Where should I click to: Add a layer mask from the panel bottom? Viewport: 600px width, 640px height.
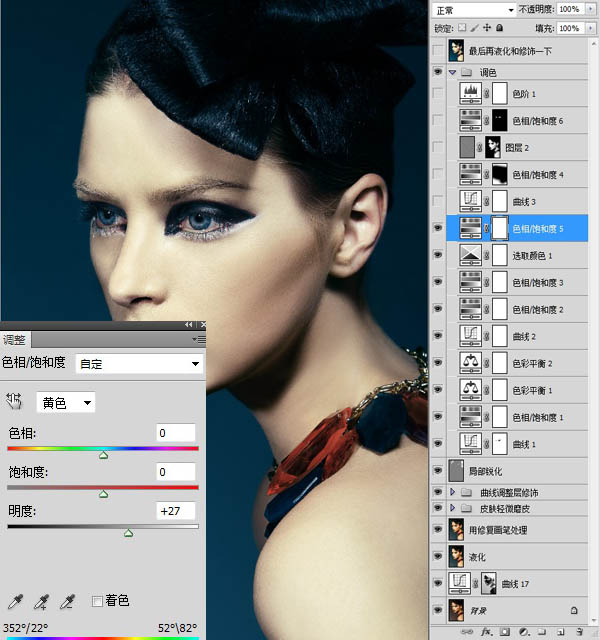(x=506, y=632)
